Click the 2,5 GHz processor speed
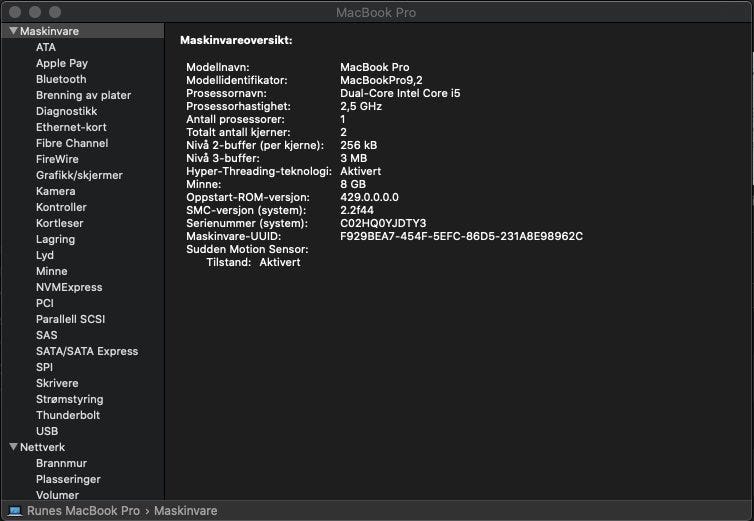Viewport: 754px width, 521px height. pyautogui.click(x=361, y=106)
